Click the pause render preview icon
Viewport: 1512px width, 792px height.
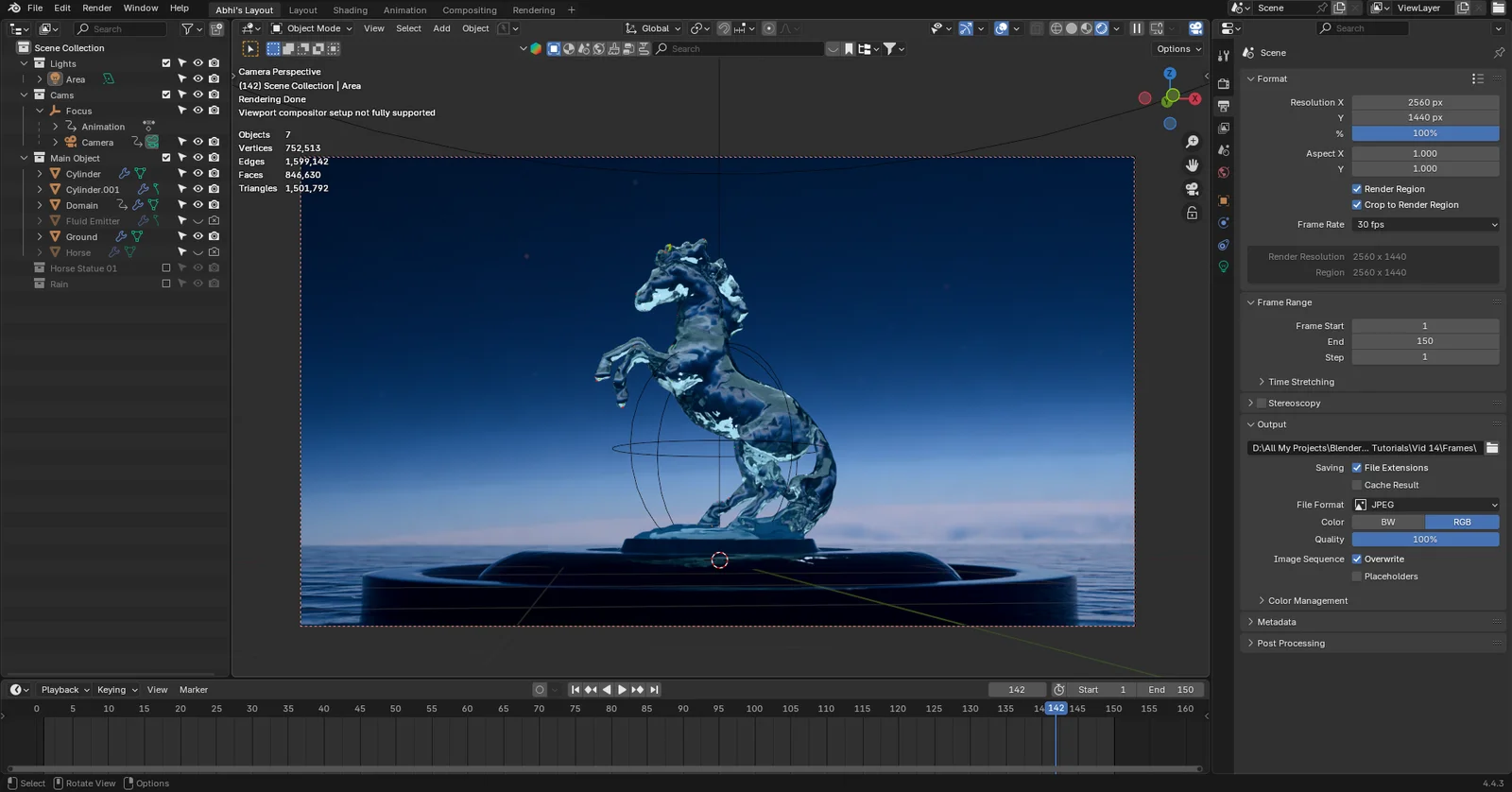(1137, 28)
